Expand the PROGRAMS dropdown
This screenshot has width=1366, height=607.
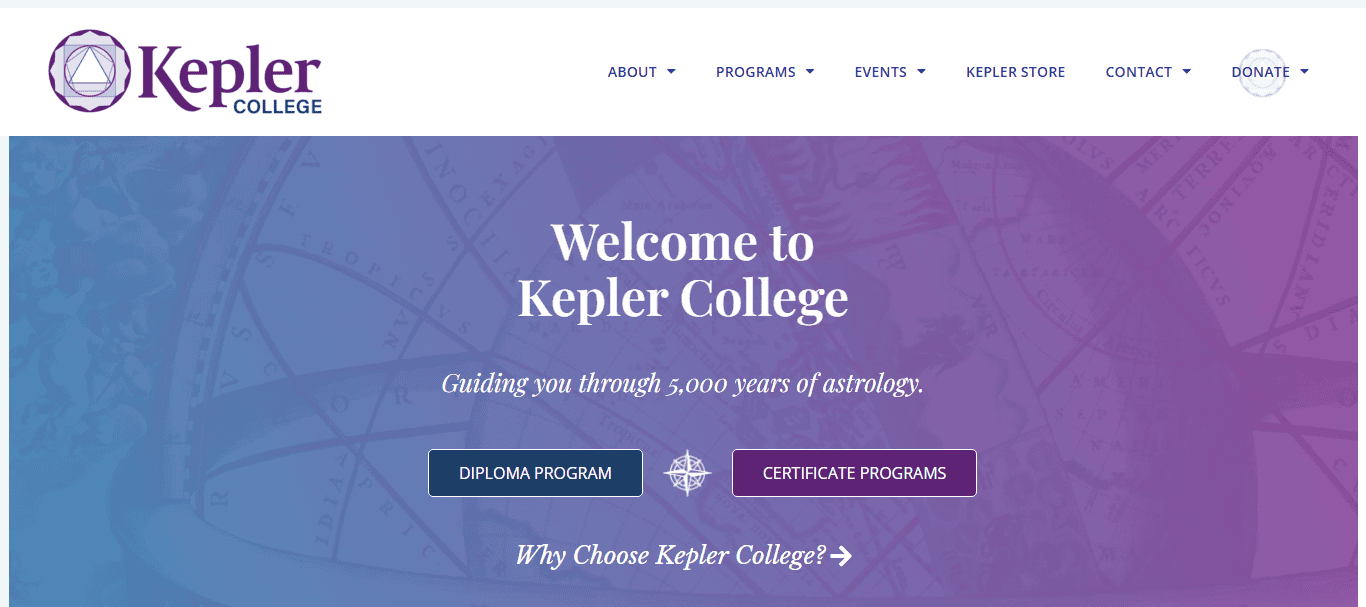click(x=808, y=72)
